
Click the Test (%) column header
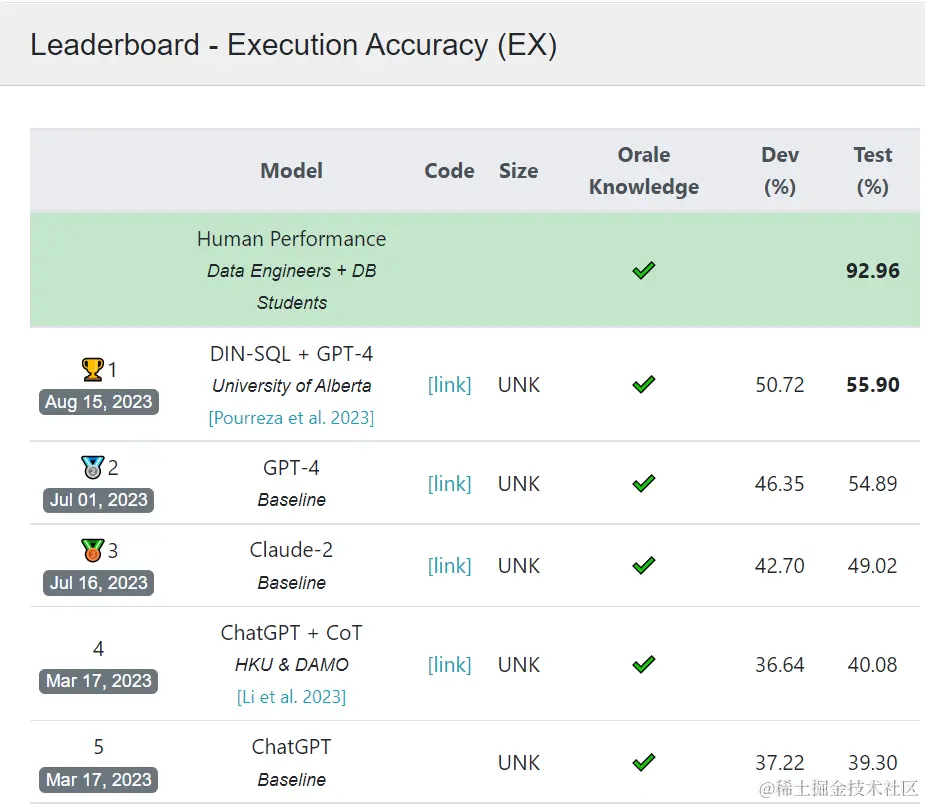872,171
